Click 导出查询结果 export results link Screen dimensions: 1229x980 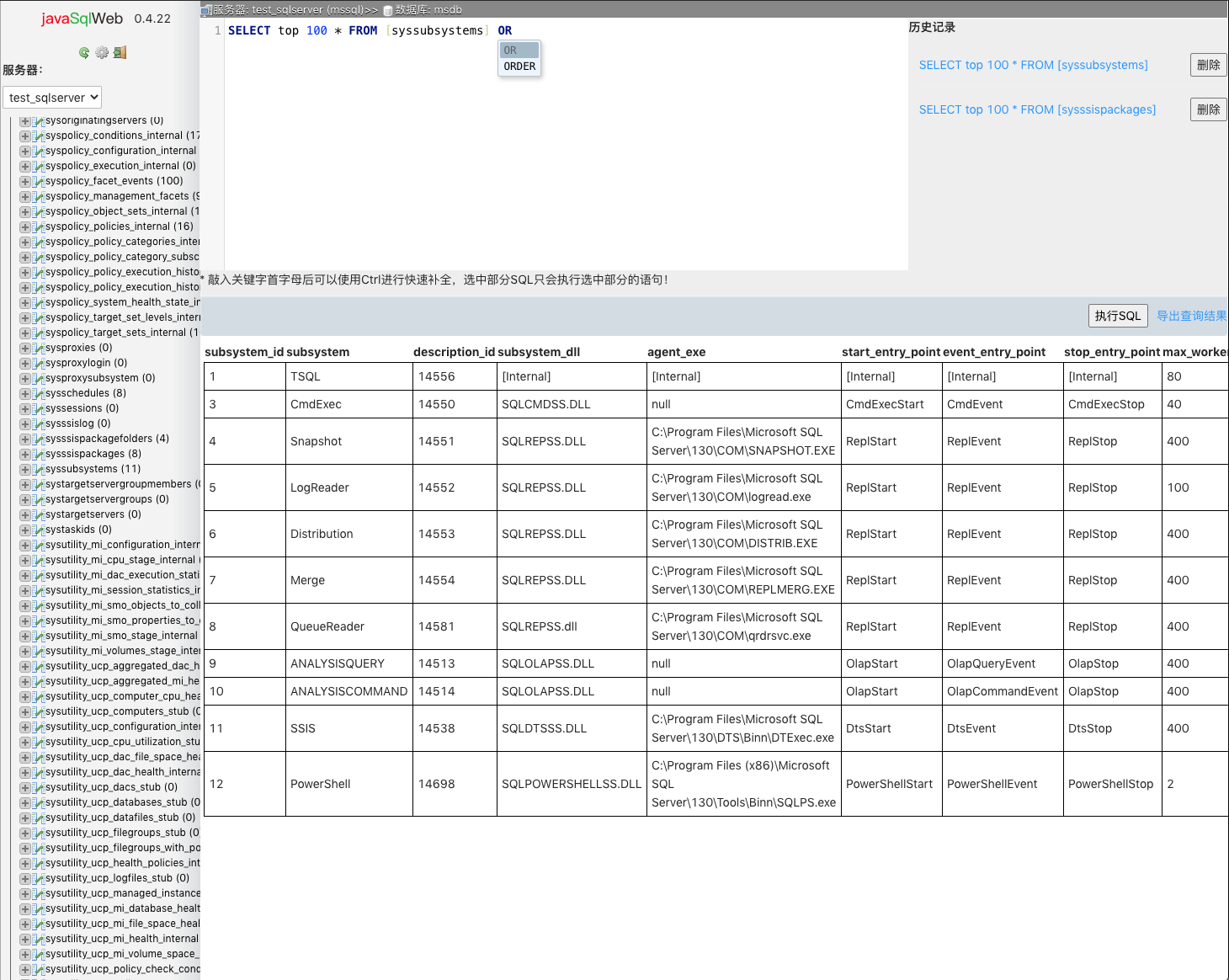[x=1191, y=316]
